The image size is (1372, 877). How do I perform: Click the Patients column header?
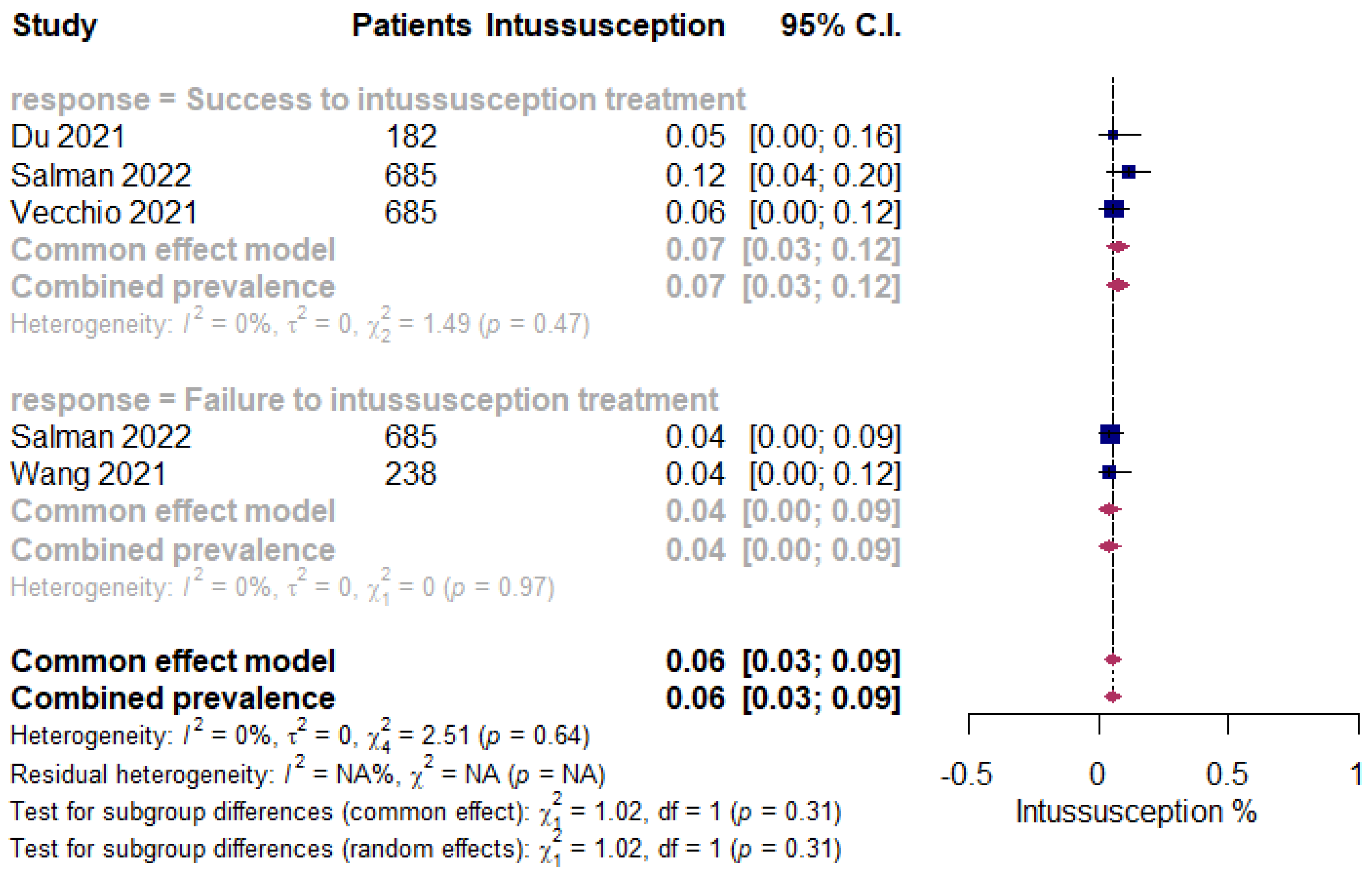click(411, 26)
